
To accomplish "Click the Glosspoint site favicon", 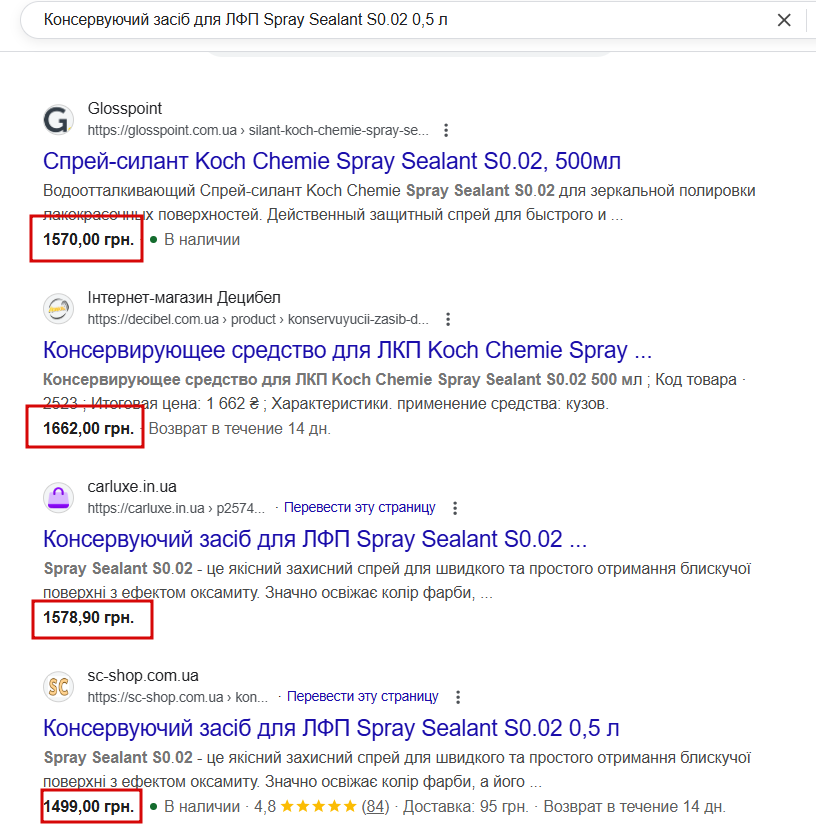I will coord(59,119).
